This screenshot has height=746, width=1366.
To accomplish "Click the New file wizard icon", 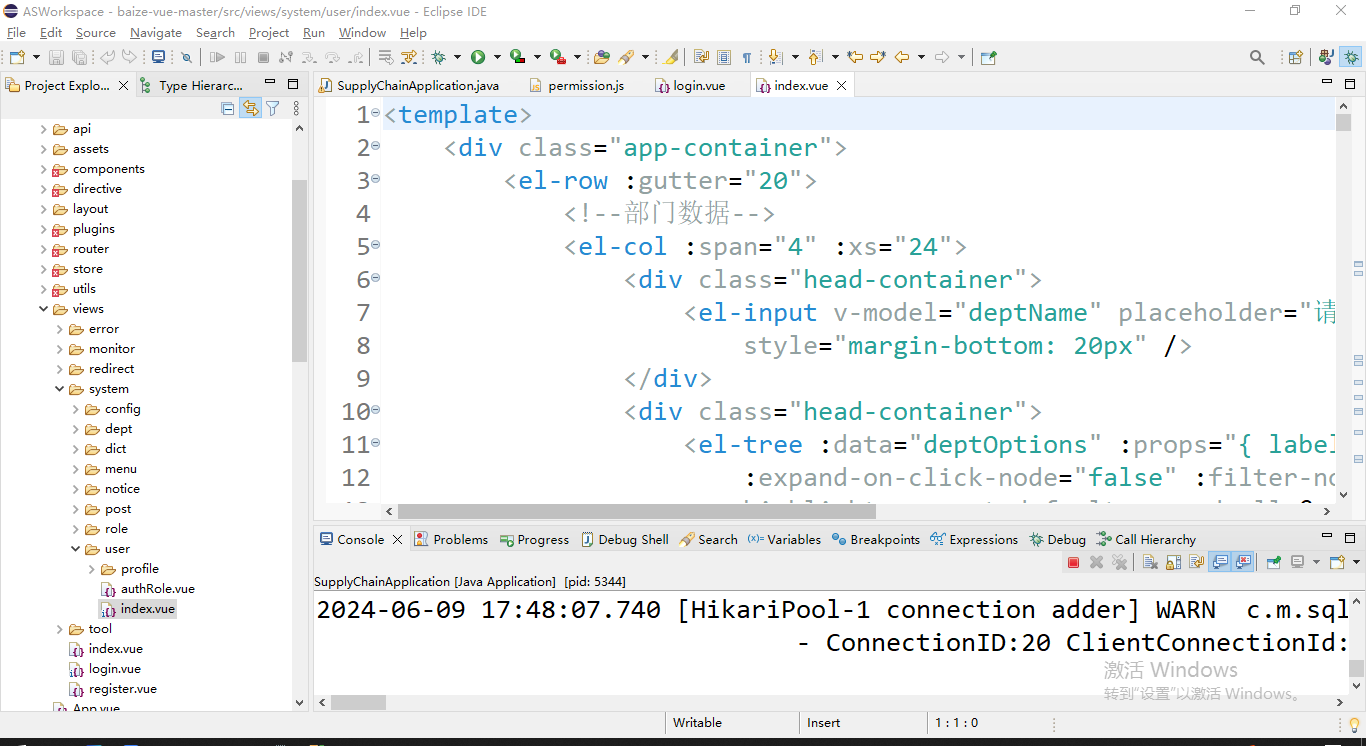I will click(17, 57).
